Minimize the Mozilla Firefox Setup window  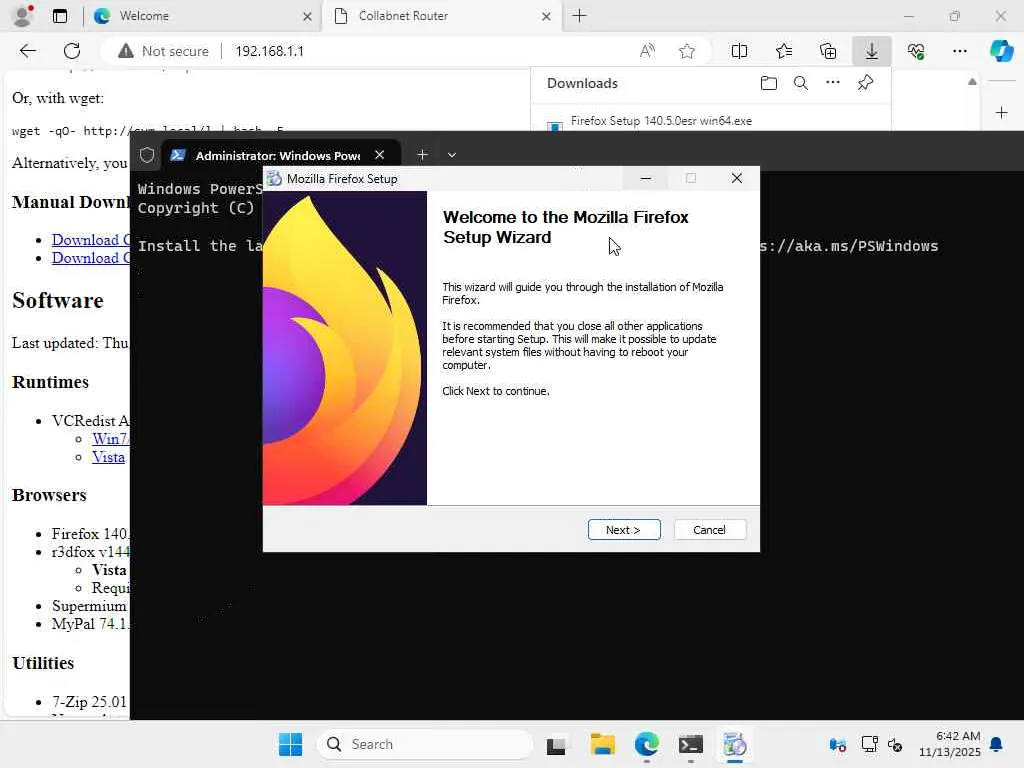[x=645, y=178]
